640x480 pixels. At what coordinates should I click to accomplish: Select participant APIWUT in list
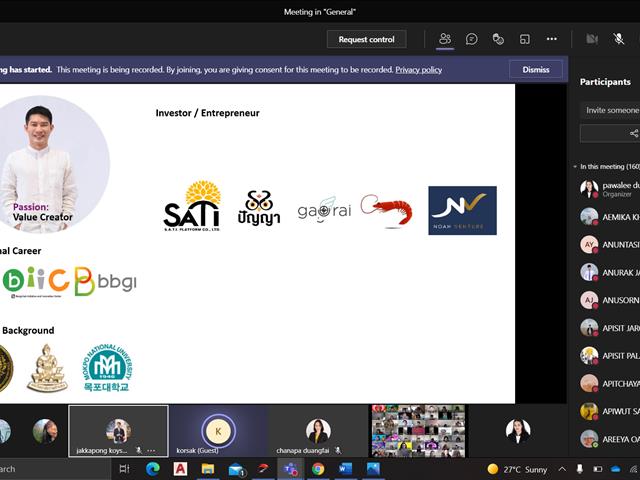point(610,411)
